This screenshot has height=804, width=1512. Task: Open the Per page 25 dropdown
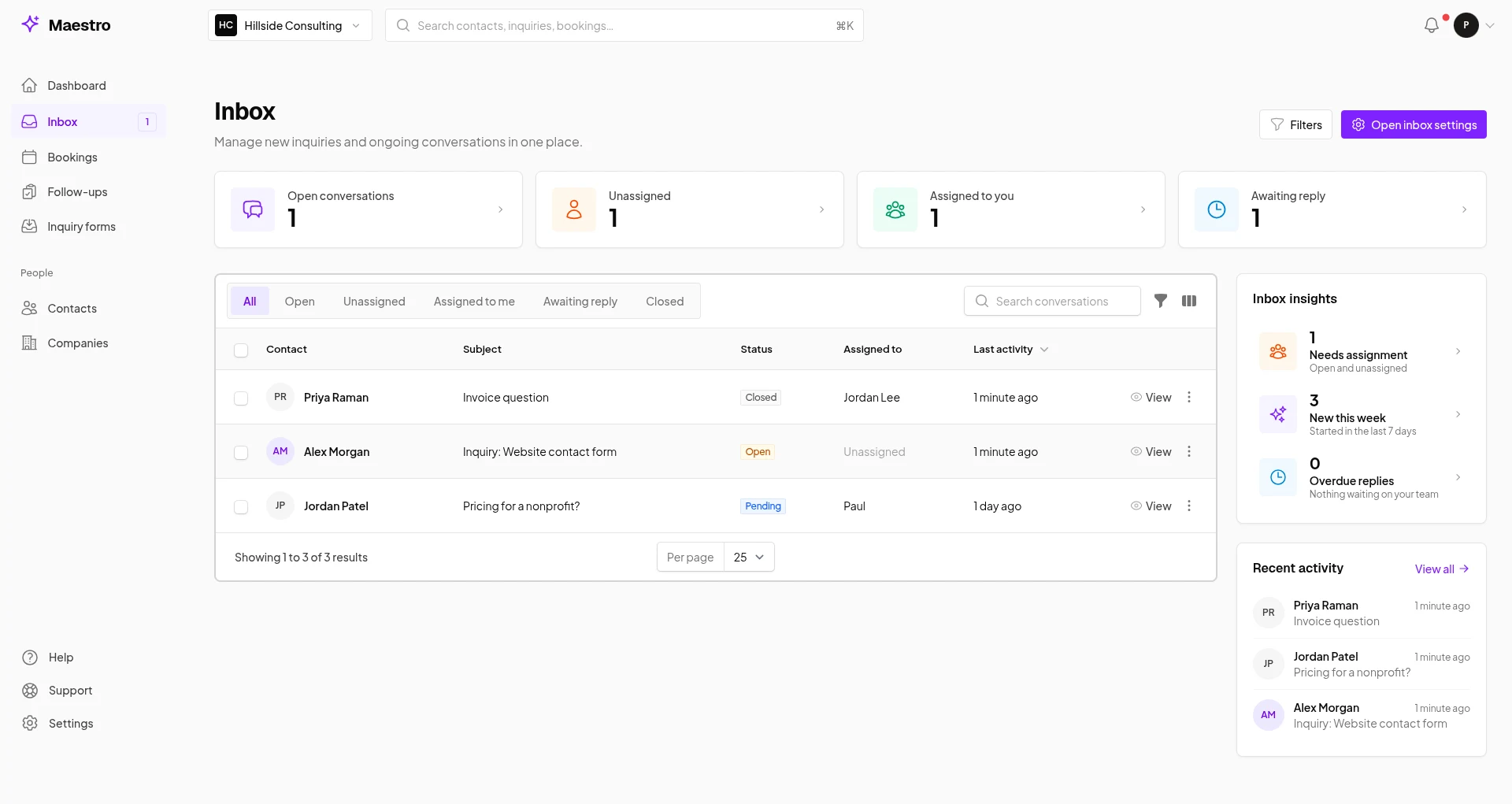pyautogui.click(x=749, y=557)
